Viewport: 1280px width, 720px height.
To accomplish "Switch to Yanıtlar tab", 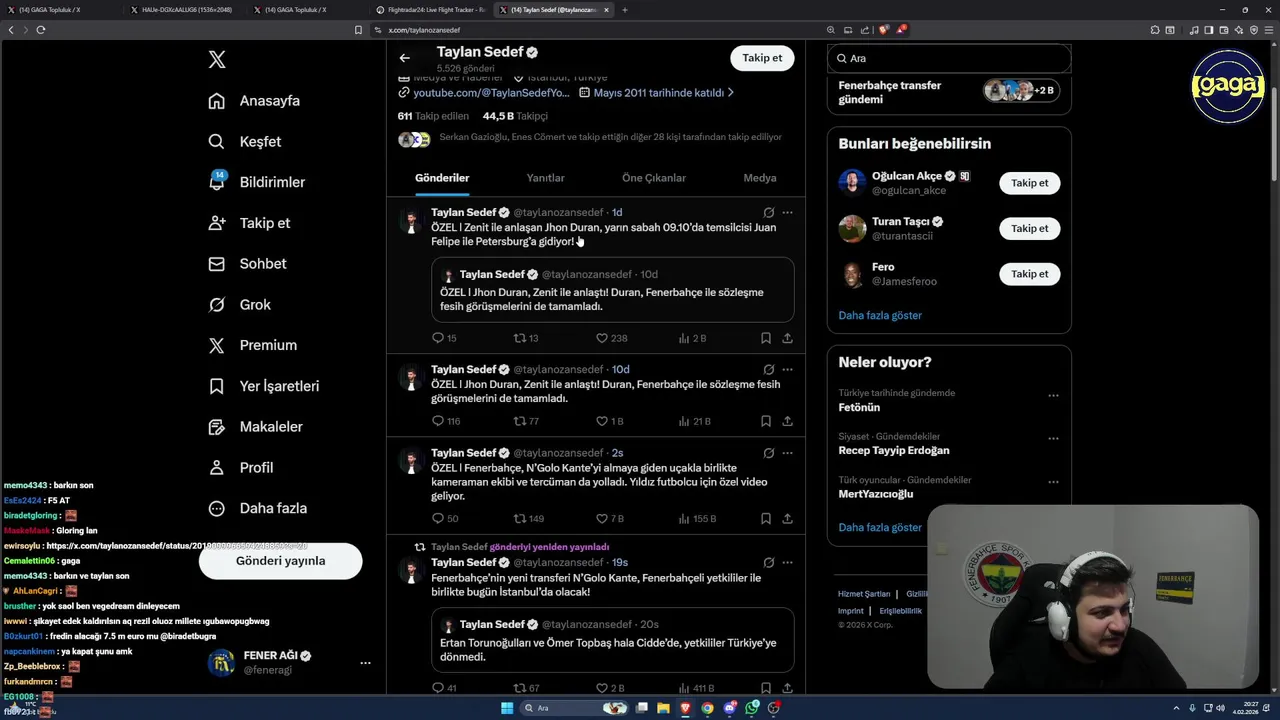I will 546,178.
